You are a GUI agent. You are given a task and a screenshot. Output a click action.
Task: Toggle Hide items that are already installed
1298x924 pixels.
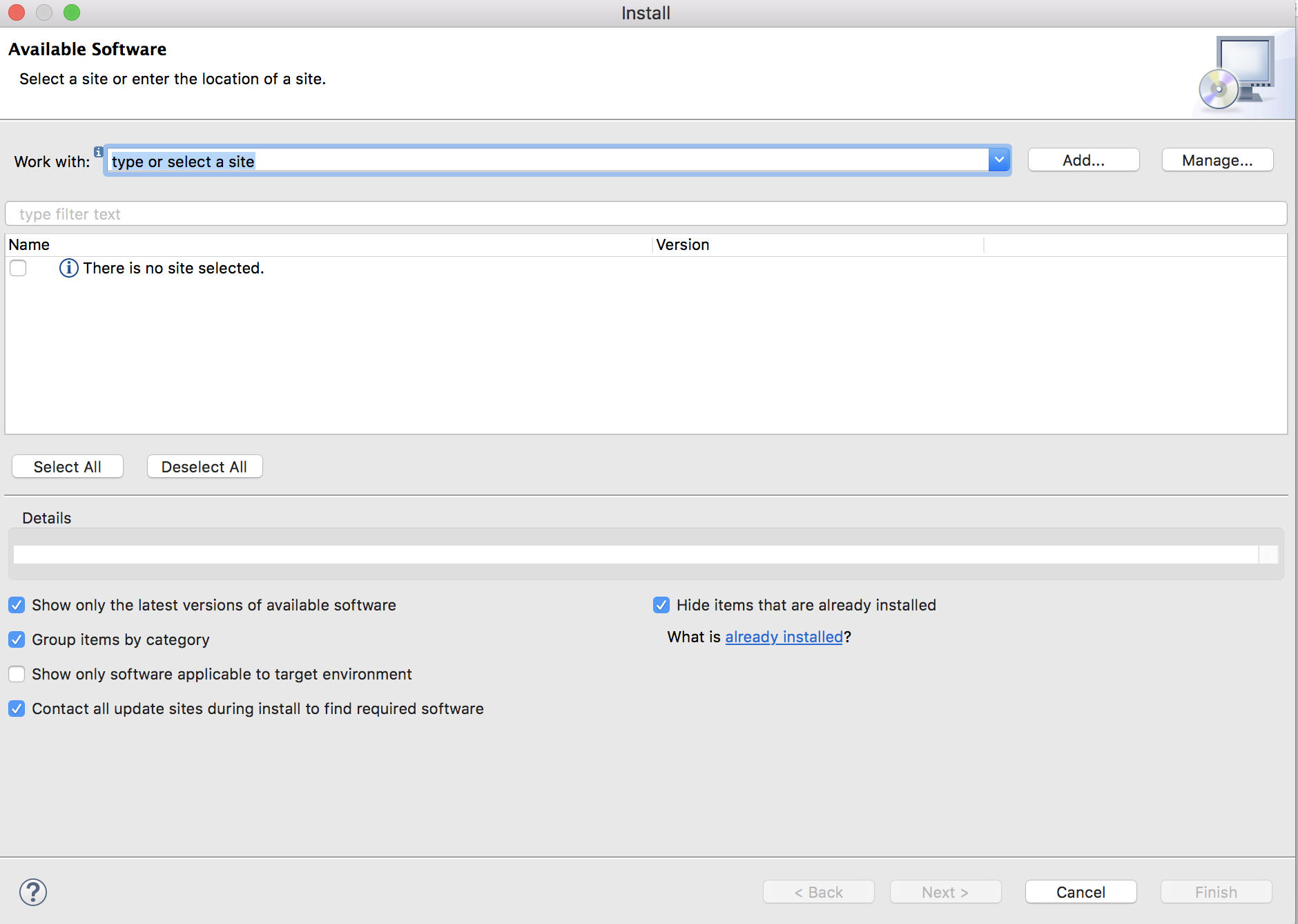coord(661,606)
